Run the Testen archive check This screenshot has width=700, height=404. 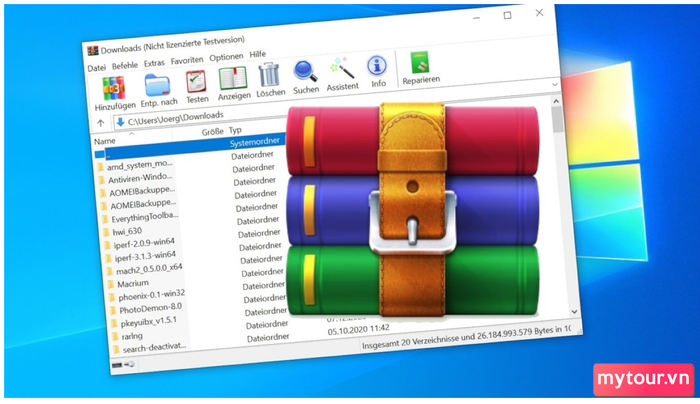(x=196, y=87)
